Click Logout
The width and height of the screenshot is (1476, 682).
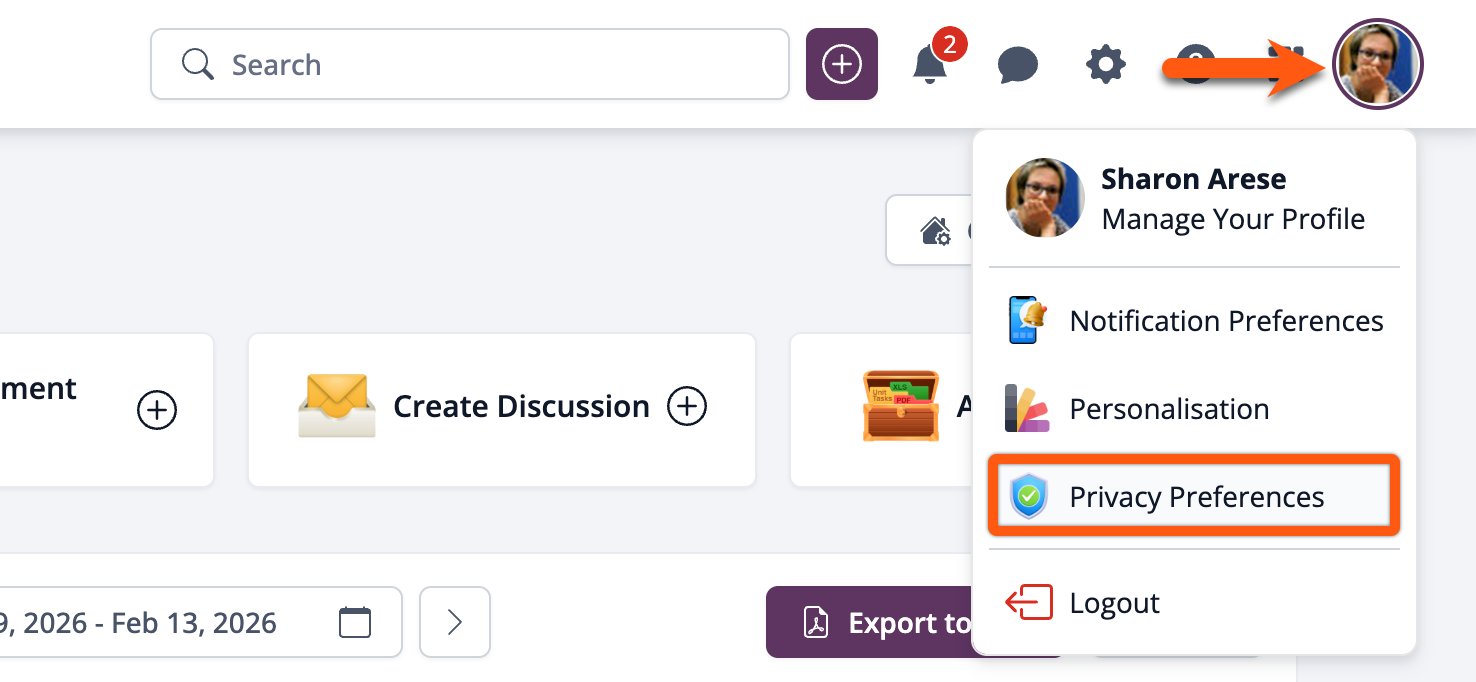[1114, 603]
